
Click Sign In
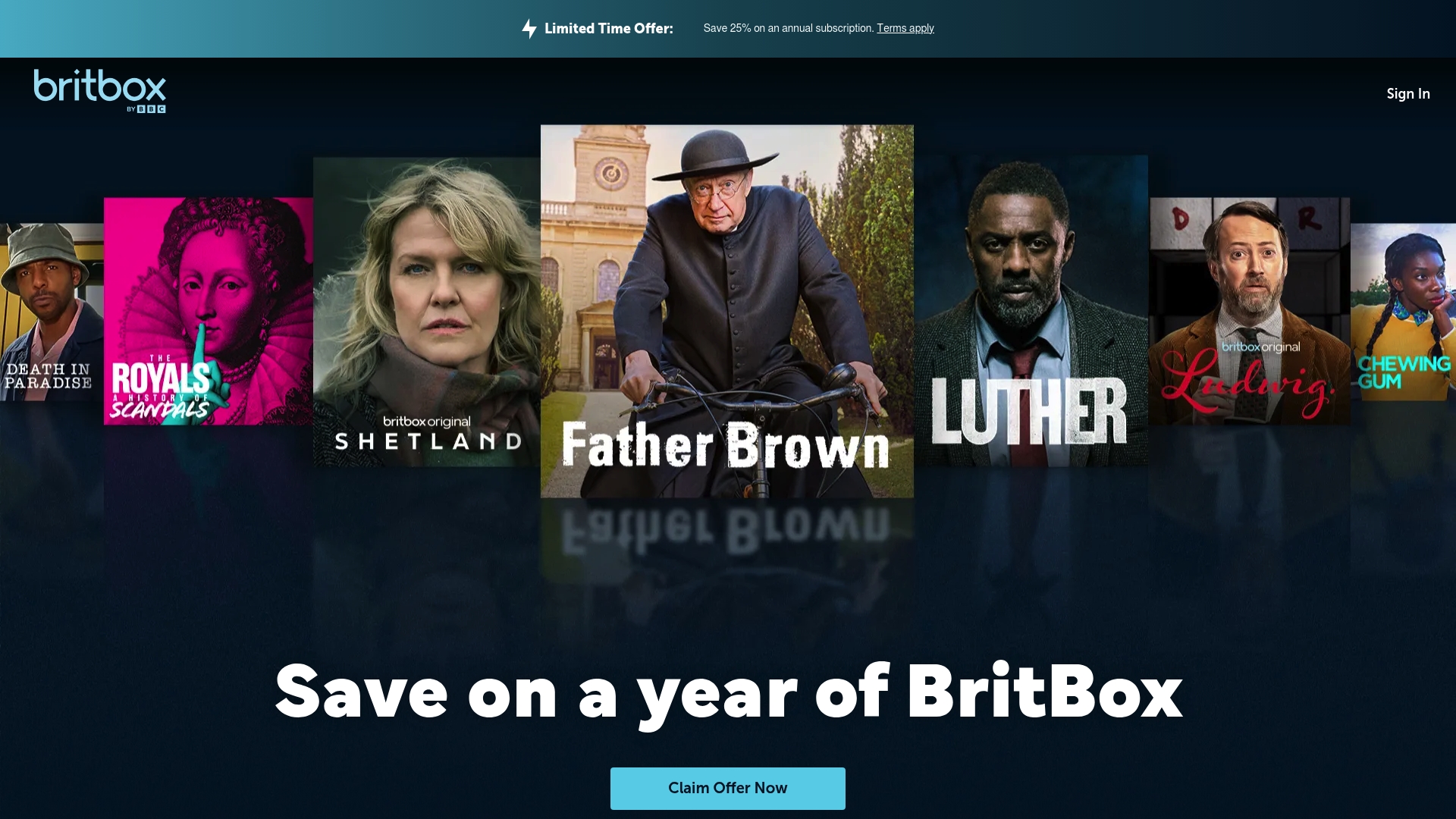coord(1408,93)
